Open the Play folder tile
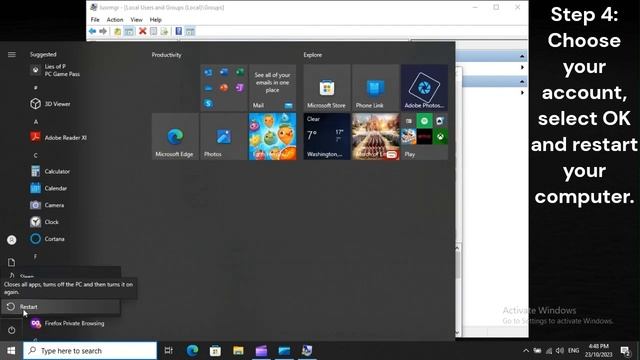Viewport: 640px width, 360px height. [424, 136]
